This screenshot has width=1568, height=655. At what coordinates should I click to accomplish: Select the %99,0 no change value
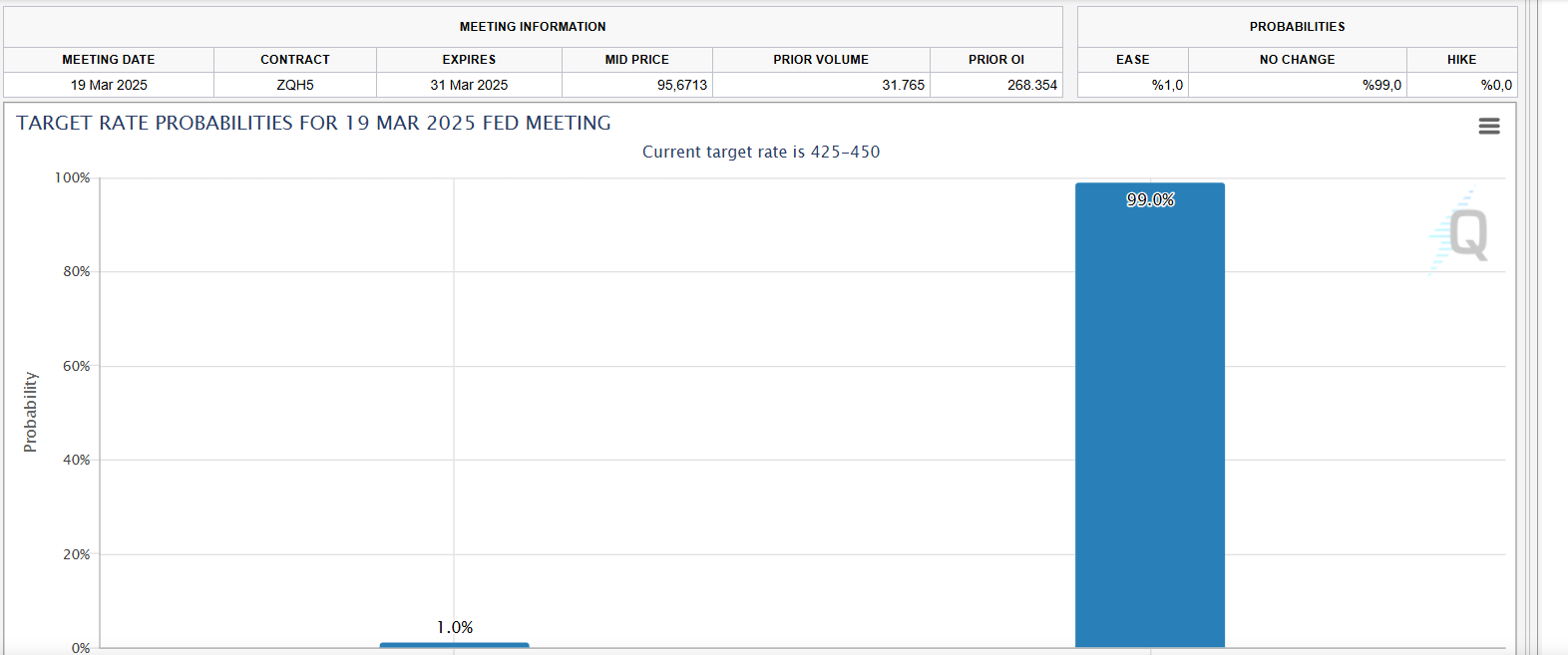pos(1381,85)
